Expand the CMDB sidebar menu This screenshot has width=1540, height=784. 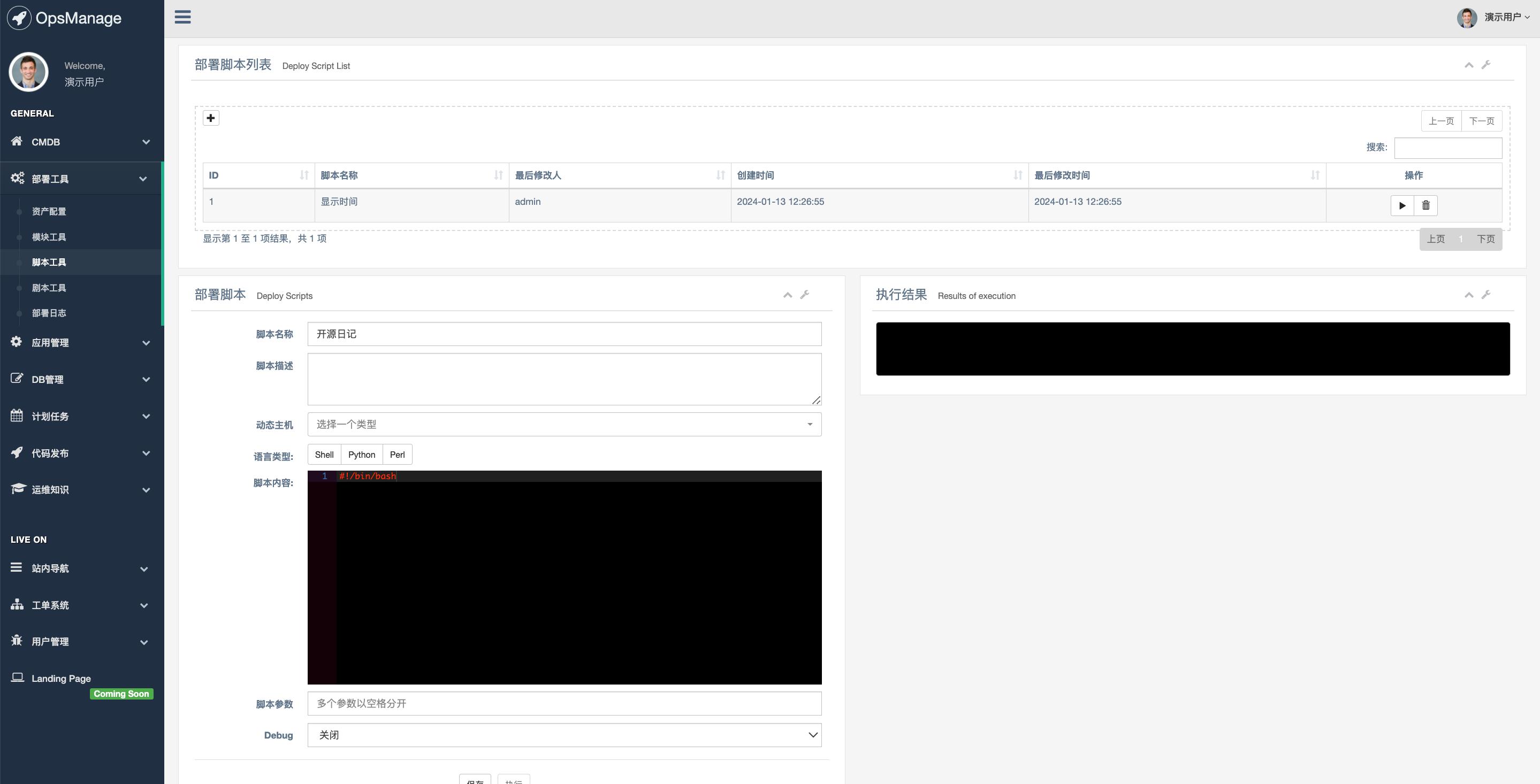[80, 142]
